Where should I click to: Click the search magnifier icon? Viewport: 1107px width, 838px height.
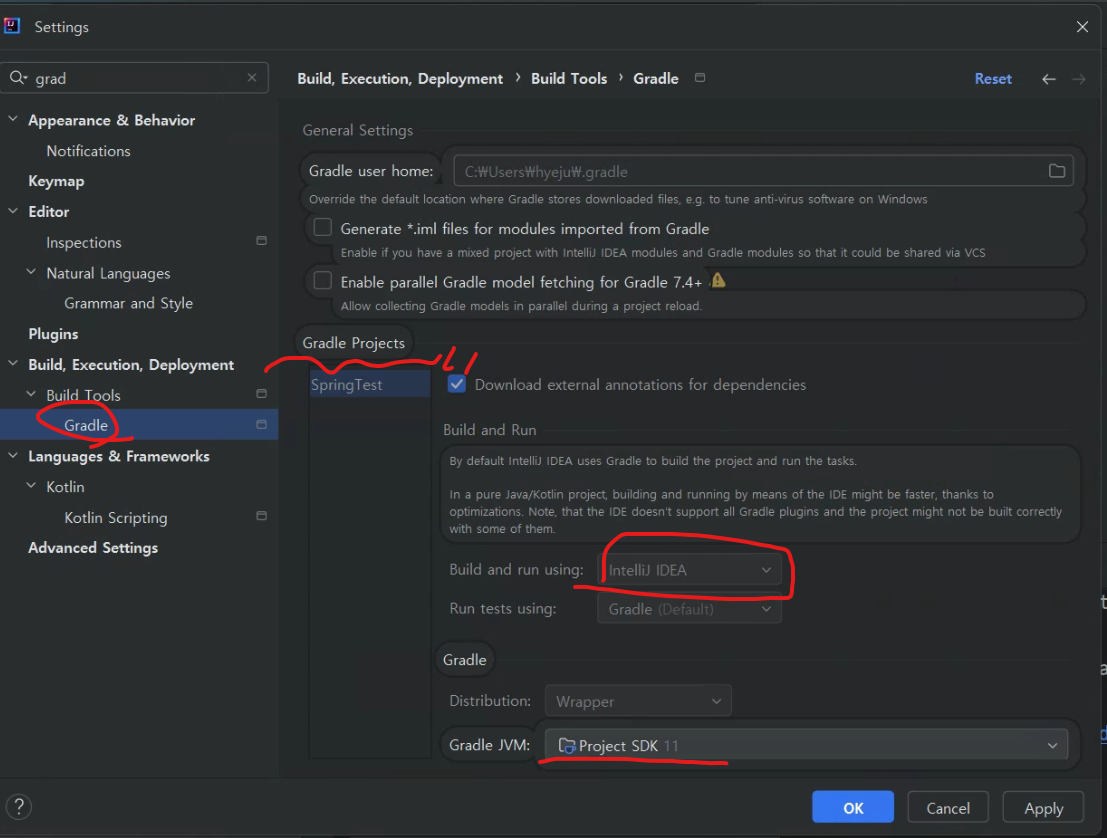pos(18,78)
